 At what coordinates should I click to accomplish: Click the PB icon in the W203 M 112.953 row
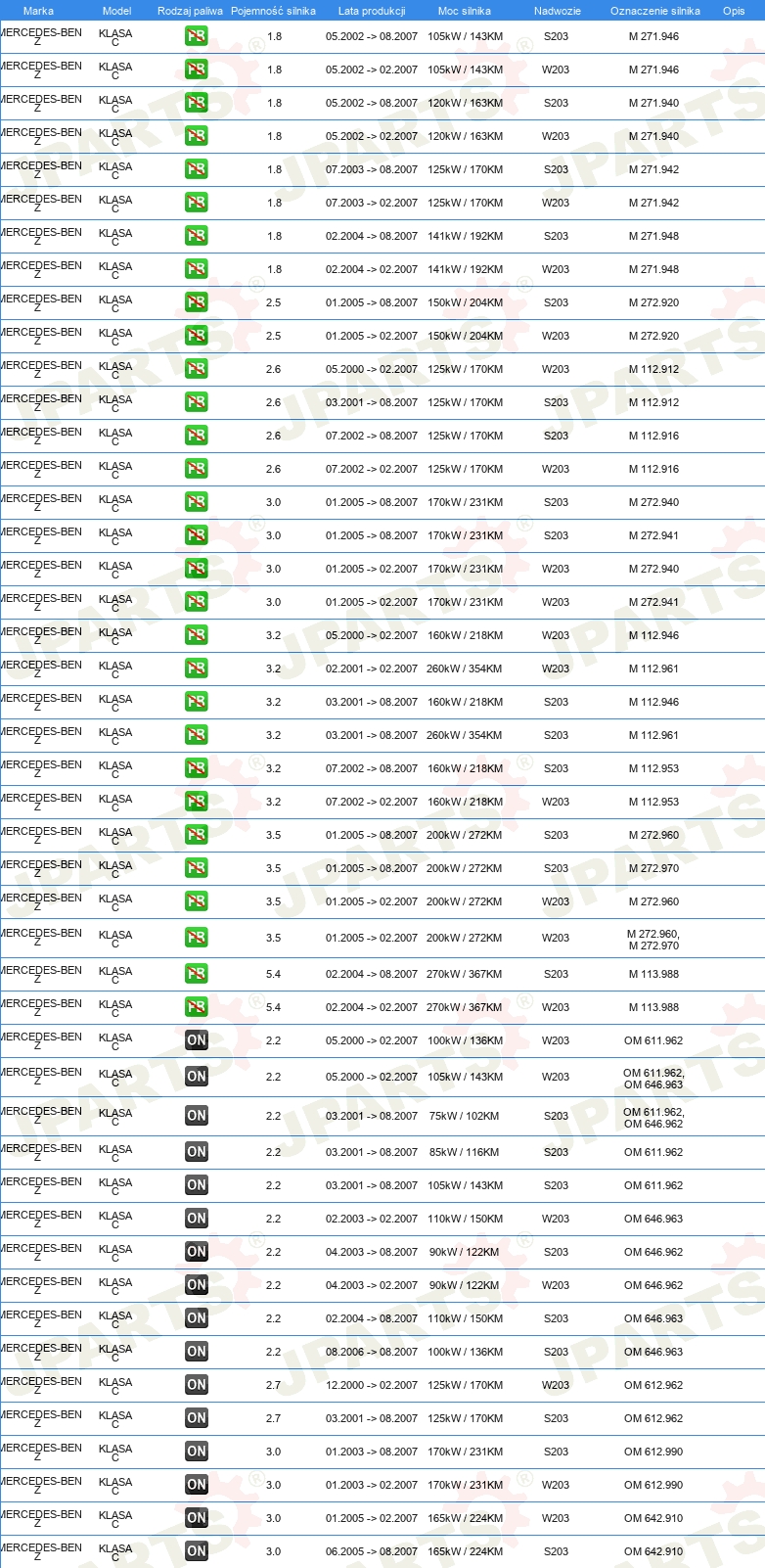197,802
